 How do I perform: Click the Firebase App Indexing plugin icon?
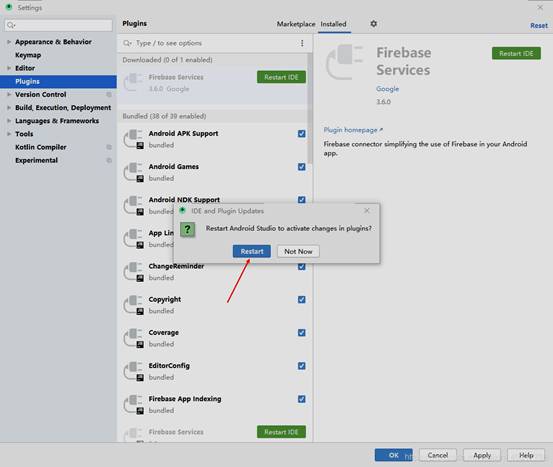point(134,405)
